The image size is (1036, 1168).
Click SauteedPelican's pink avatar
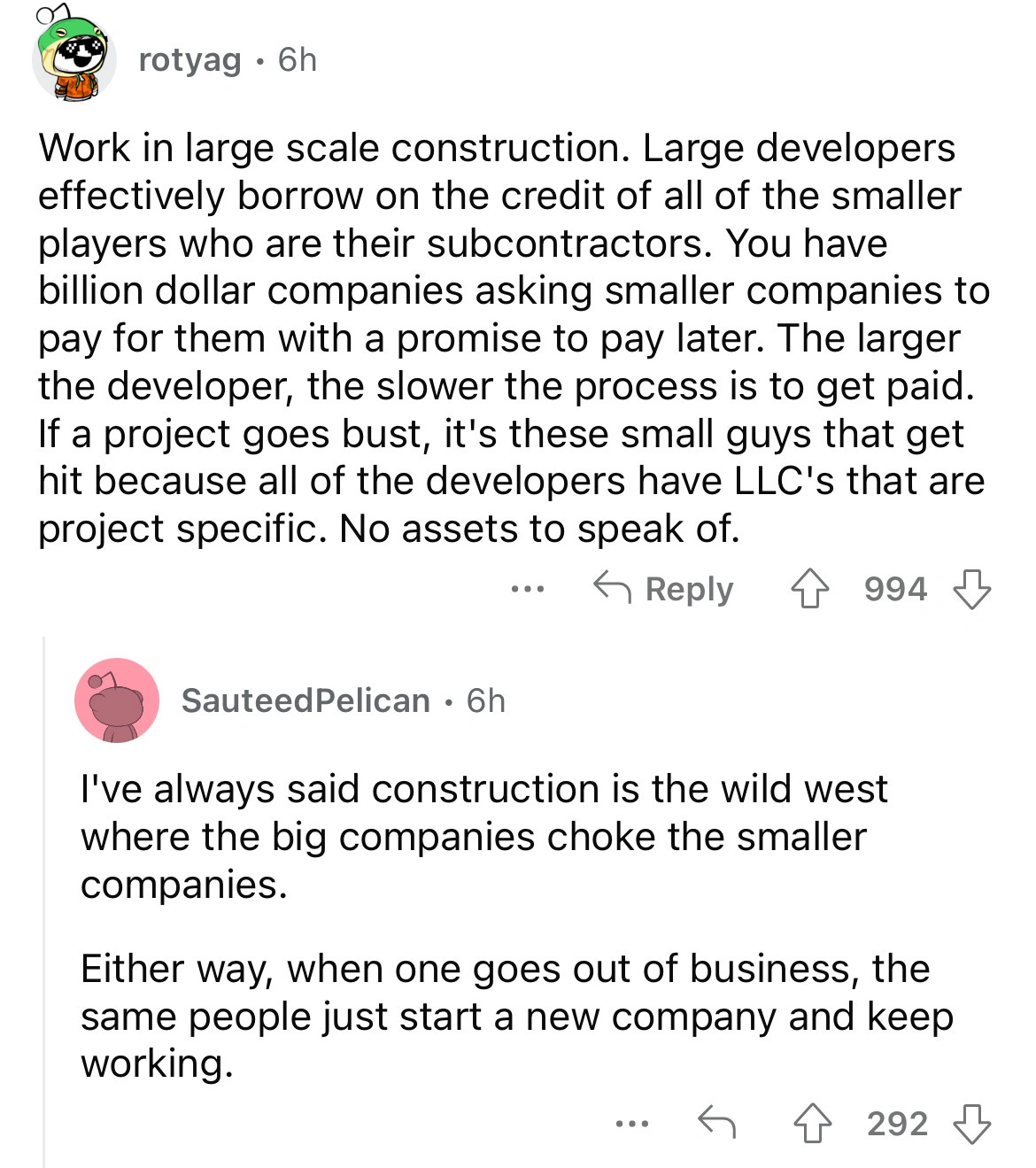(117, 700)
